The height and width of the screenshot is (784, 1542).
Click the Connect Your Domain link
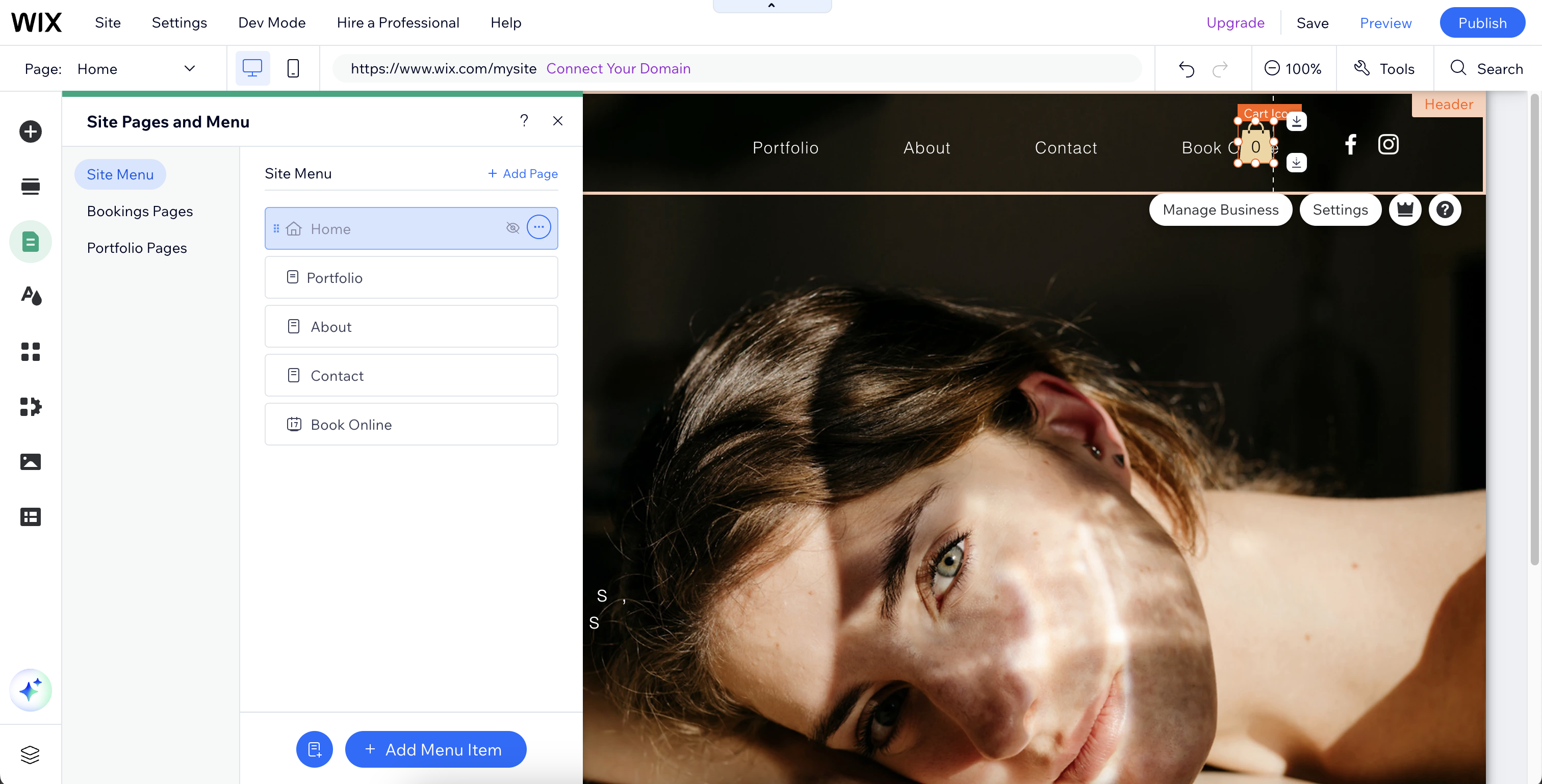[619, 69]
